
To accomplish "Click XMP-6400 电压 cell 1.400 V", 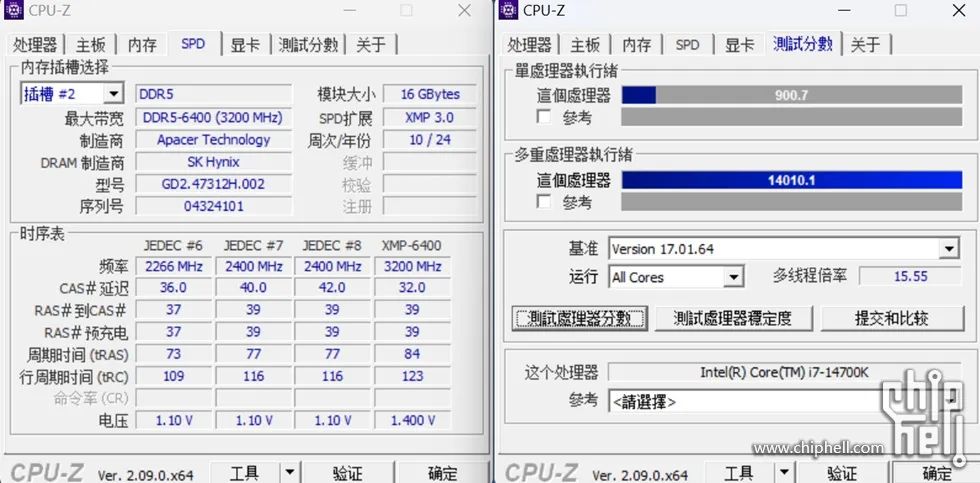I will pyautogui.click(x=412, y=420).
